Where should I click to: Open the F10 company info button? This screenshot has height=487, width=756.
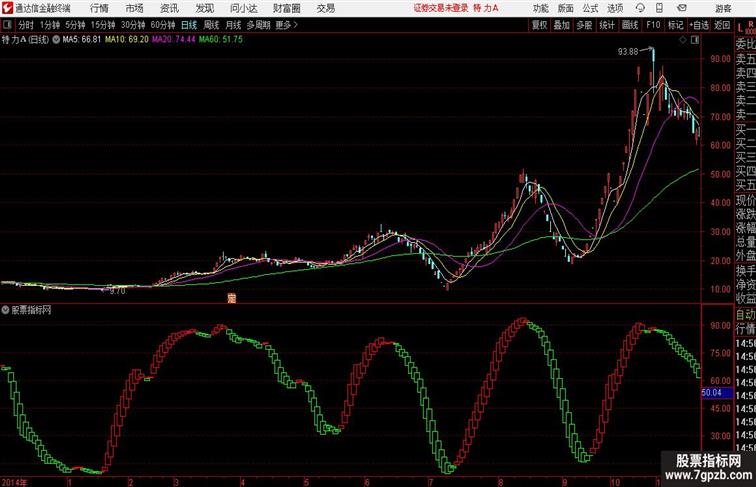[x=653, y=25]
